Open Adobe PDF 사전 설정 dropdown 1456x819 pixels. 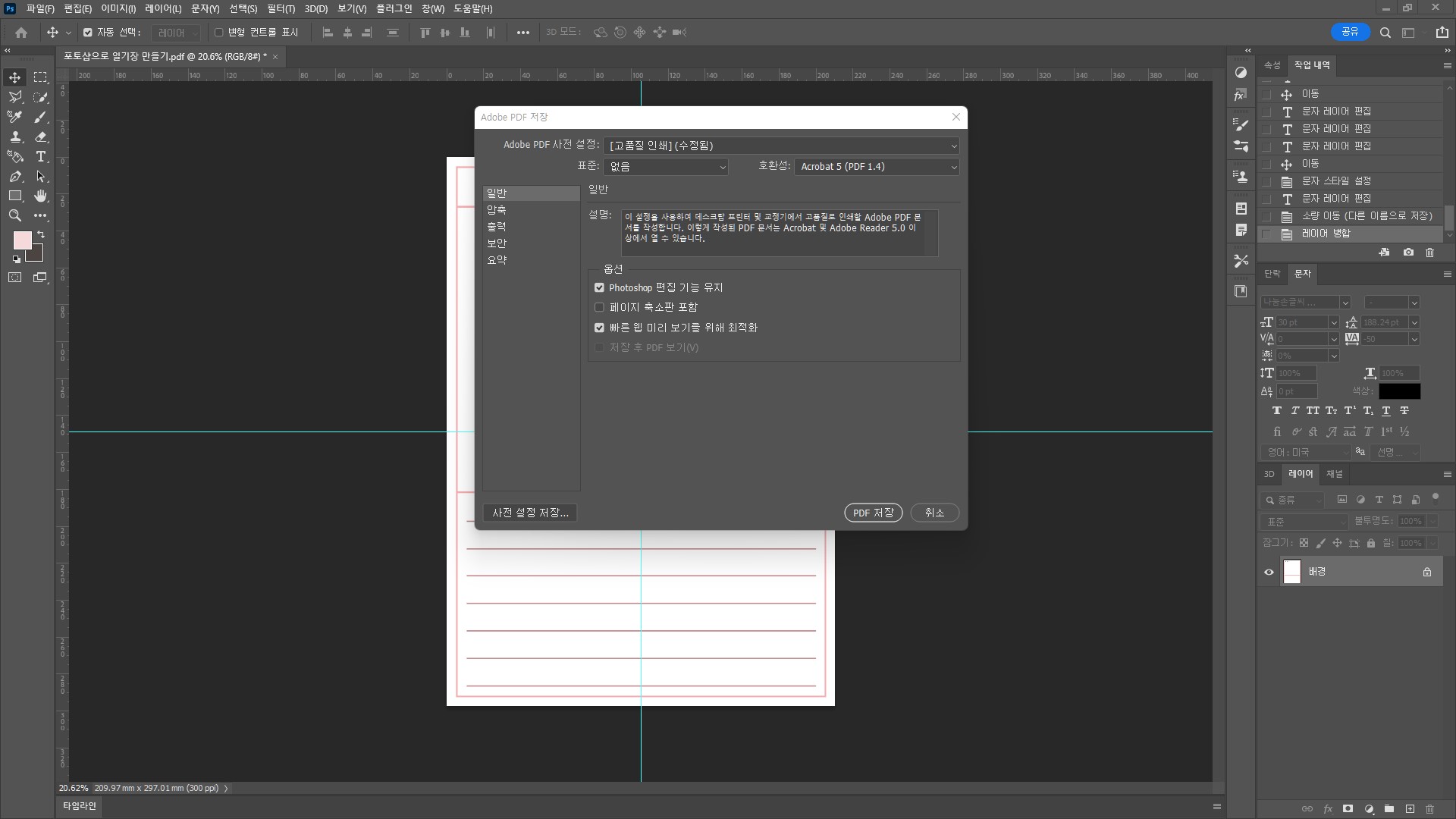(781, 146)
